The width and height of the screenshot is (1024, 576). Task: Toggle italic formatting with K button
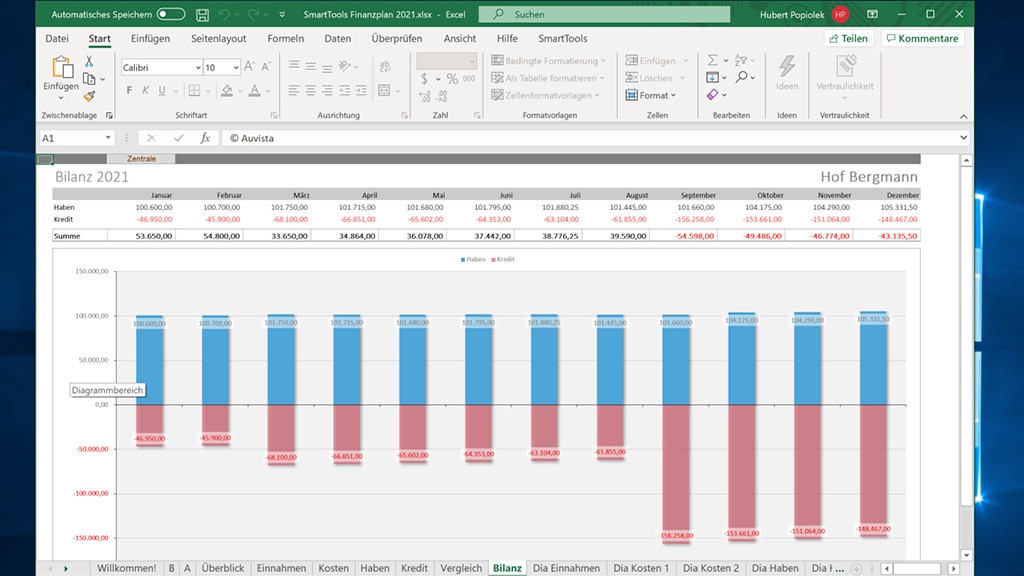tap(146, 90)
